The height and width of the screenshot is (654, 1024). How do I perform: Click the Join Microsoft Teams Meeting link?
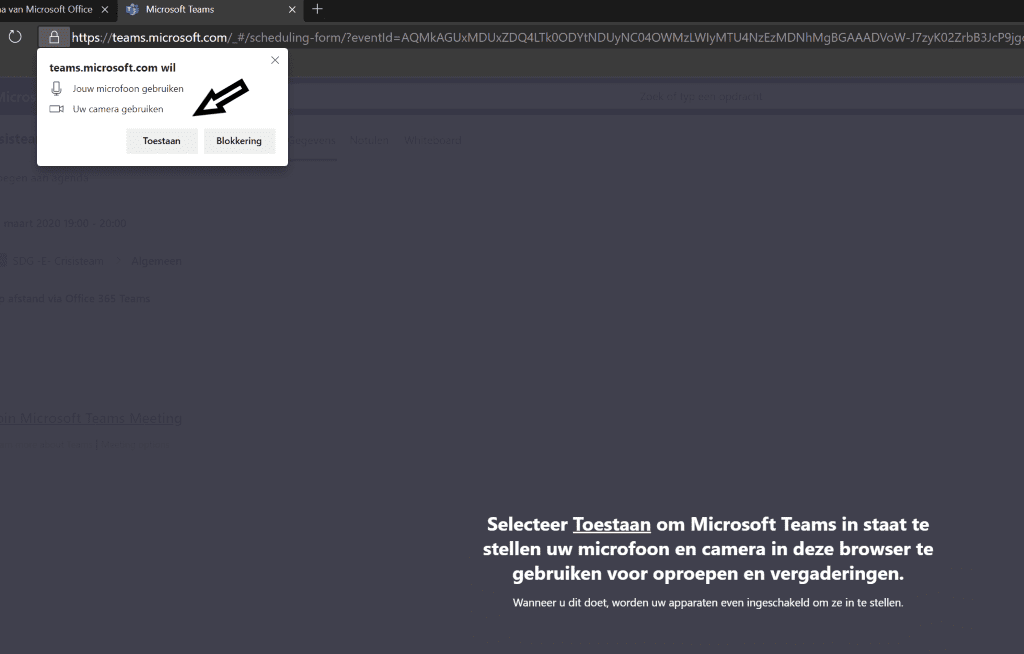click(91, 418)
